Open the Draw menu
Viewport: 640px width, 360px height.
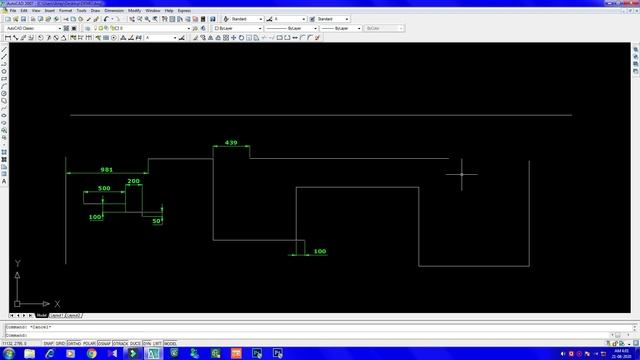coord(95,11)
